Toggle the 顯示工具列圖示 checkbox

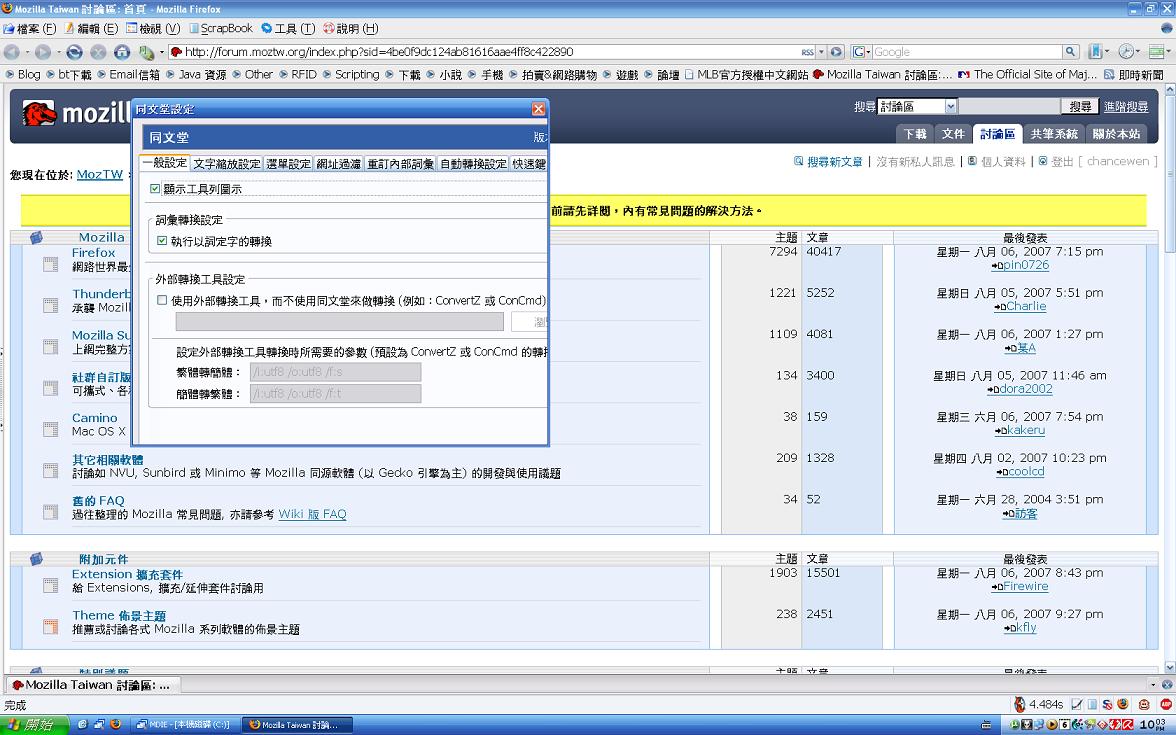pos(155,188)
